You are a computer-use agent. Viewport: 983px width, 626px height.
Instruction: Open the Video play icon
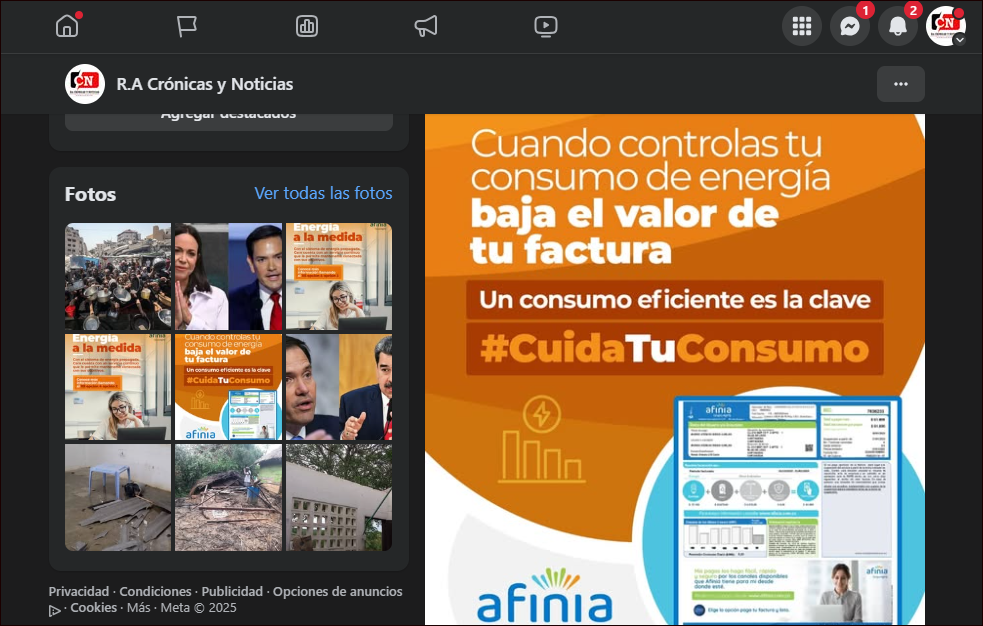(545, 27)
